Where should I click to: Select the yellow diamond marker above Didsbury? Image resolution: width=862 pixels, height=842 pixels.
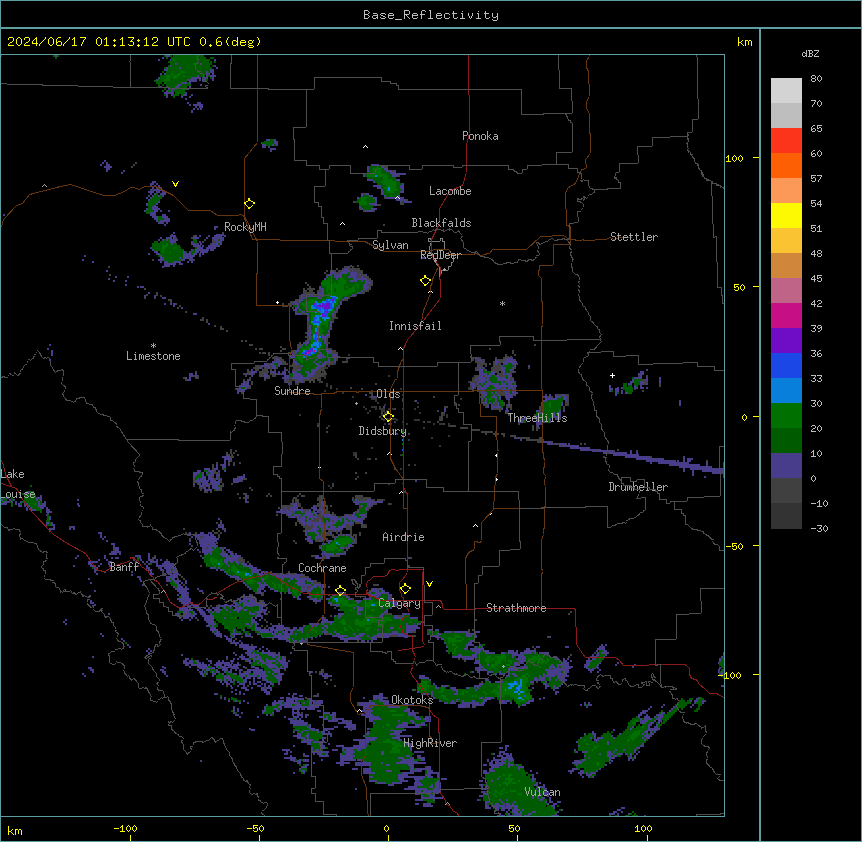tap(388, 417)
